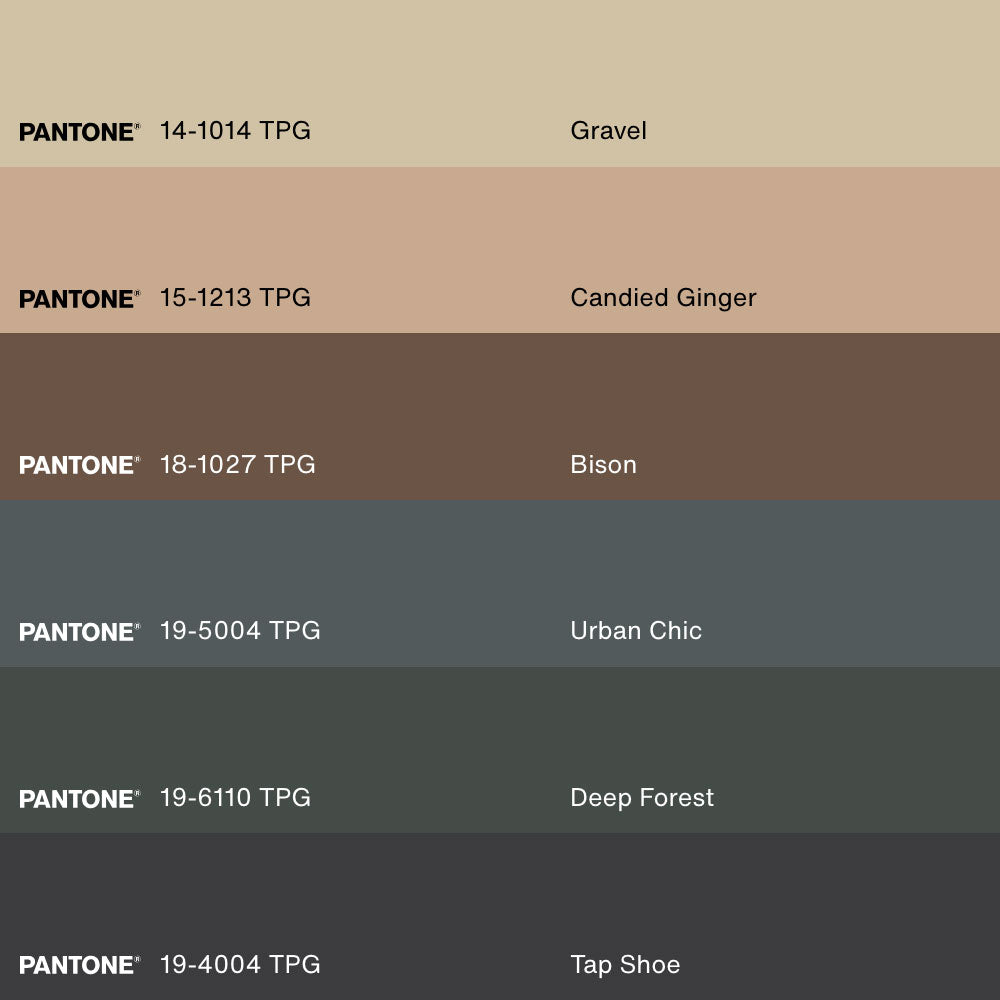
Task: Click the Bison color name
Action: tap(603, 464)
